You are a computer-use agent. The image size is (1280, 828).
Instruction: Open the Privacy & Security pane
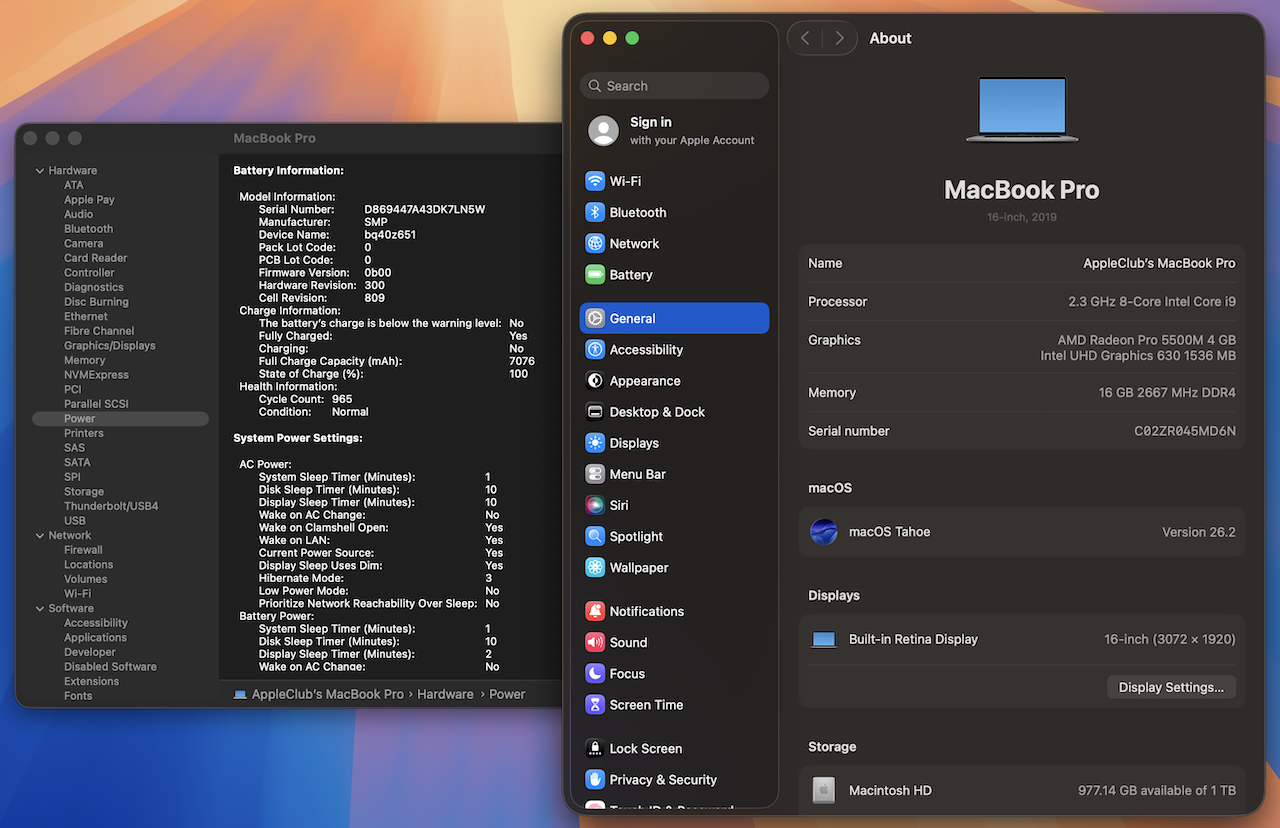(x=662, y=780)
